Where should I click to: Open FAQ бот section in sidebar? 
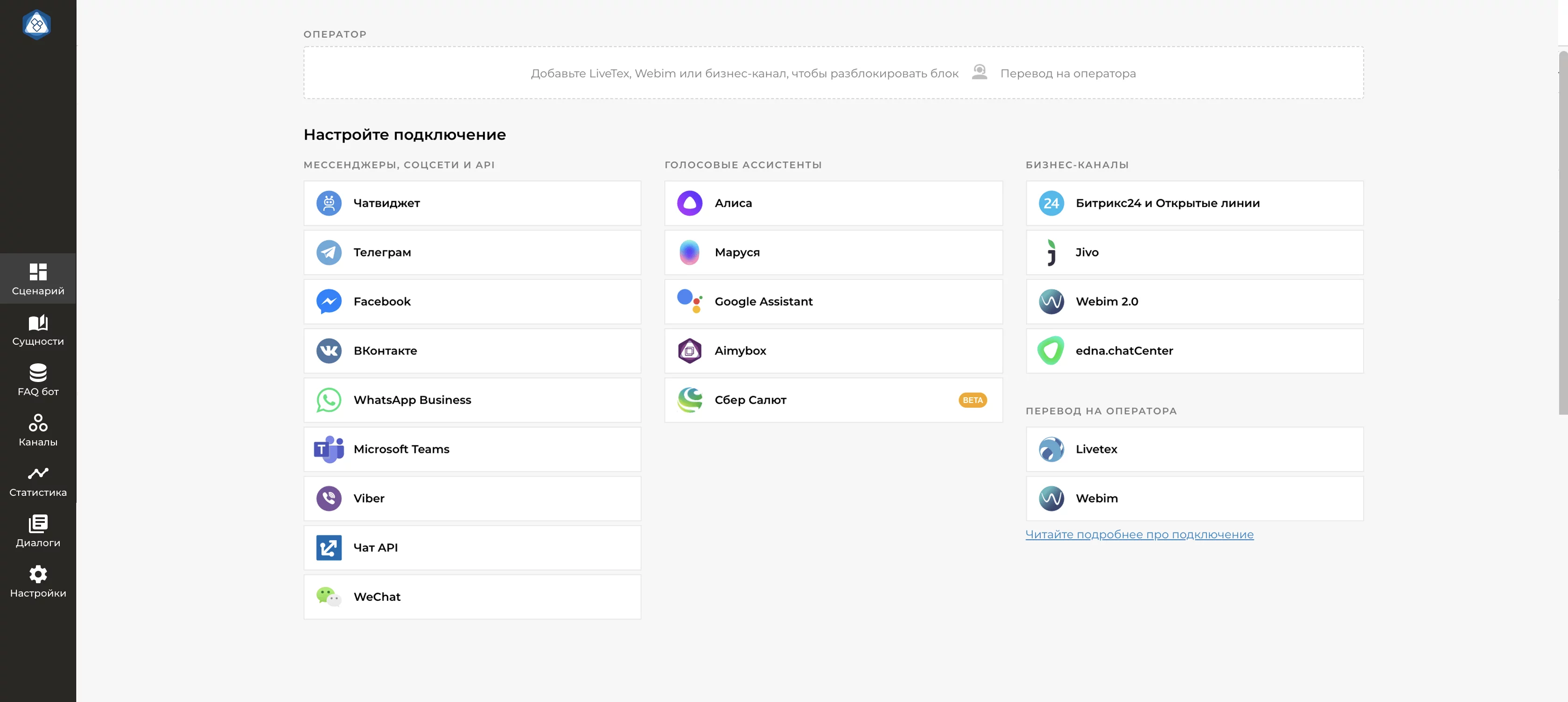pyautogui.click(x=37, y=380)
